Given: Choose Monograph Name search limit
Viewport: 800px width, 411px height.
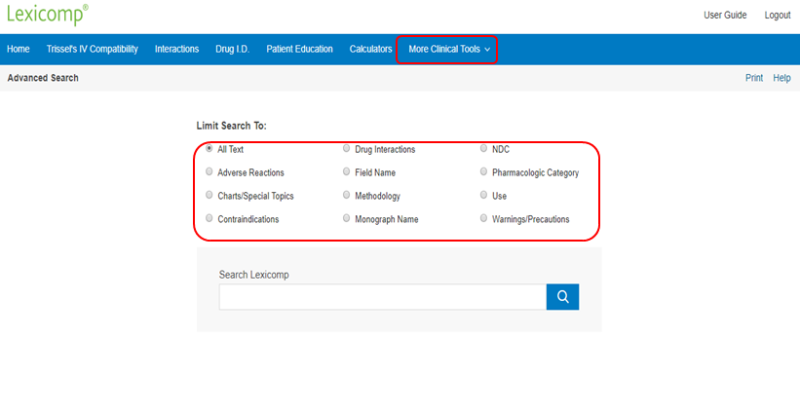Looking at the screenshot, I should coord(347,218).
